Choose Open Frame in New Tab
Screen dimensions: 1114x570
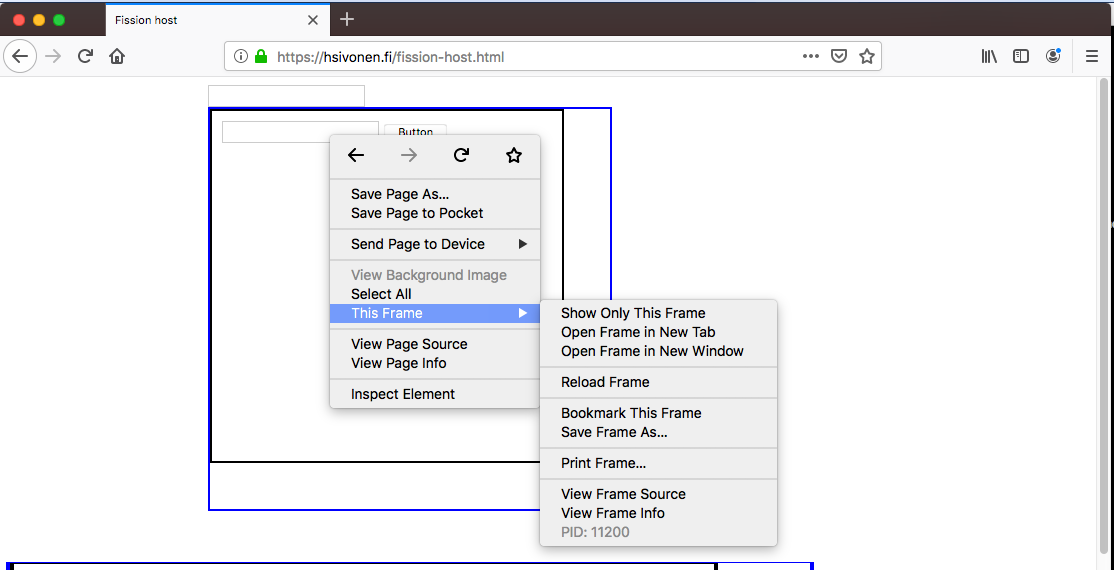(x=638, y=332)
